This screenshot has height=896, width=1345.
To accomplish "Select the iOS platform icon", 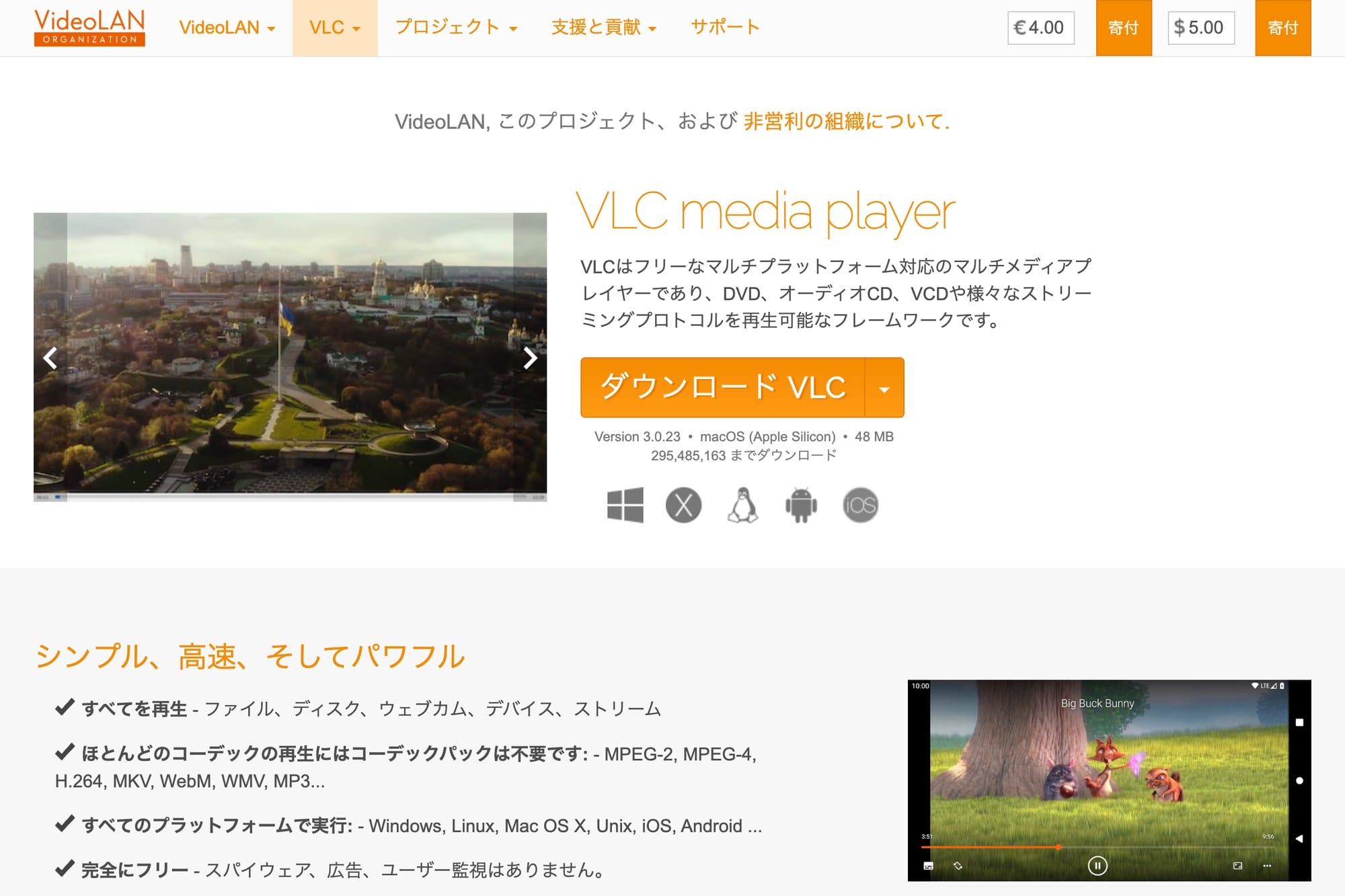I will tap(860, 505).
